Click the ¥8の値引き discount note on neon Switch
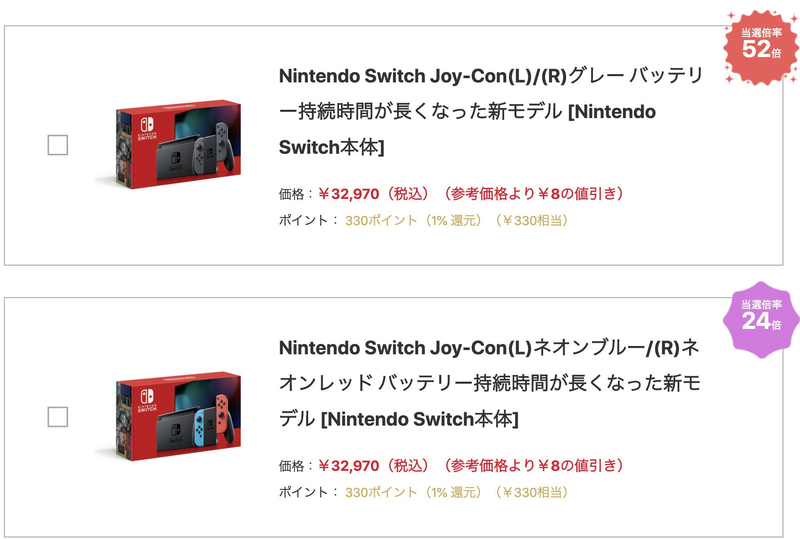The width and height of the screenshot is (800, 539). tap(580, 466)
